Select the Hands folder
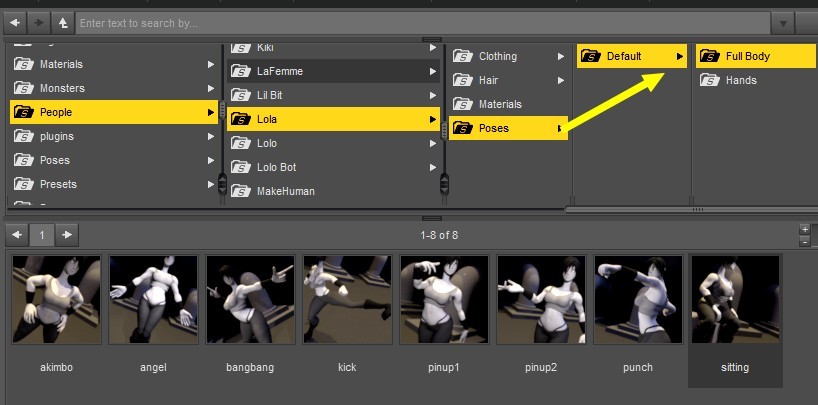The height and width of the screenshot is (405, 818). pos(756,80)
